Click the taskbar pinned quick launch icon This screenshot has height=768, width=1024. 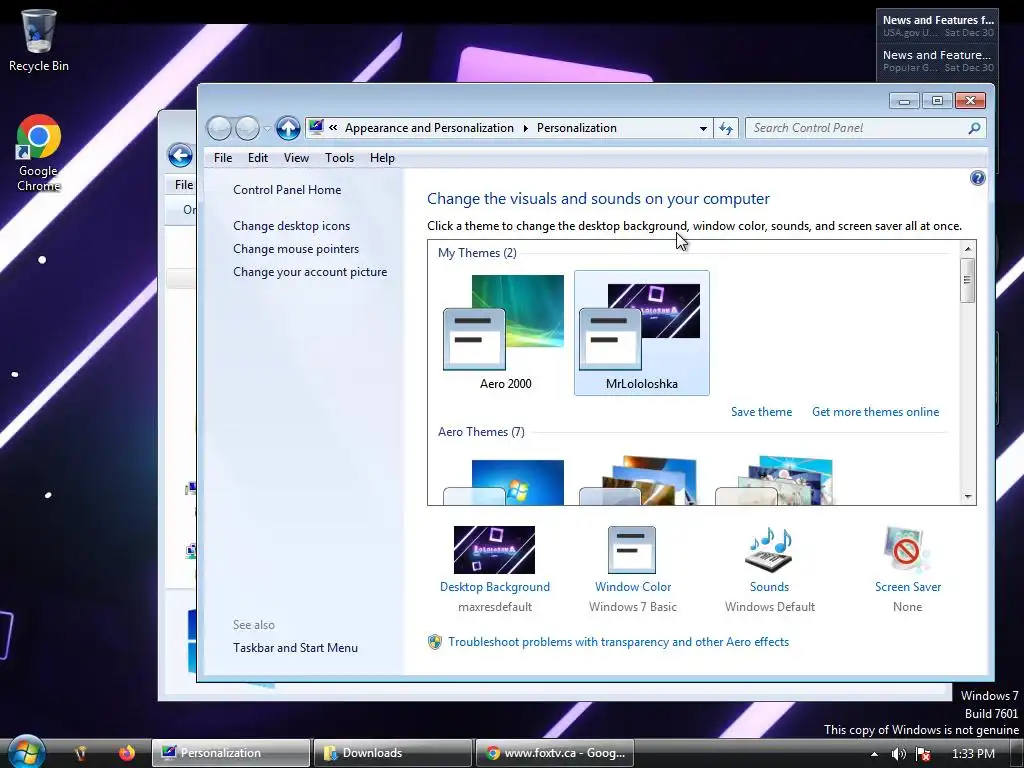[81, 753]
